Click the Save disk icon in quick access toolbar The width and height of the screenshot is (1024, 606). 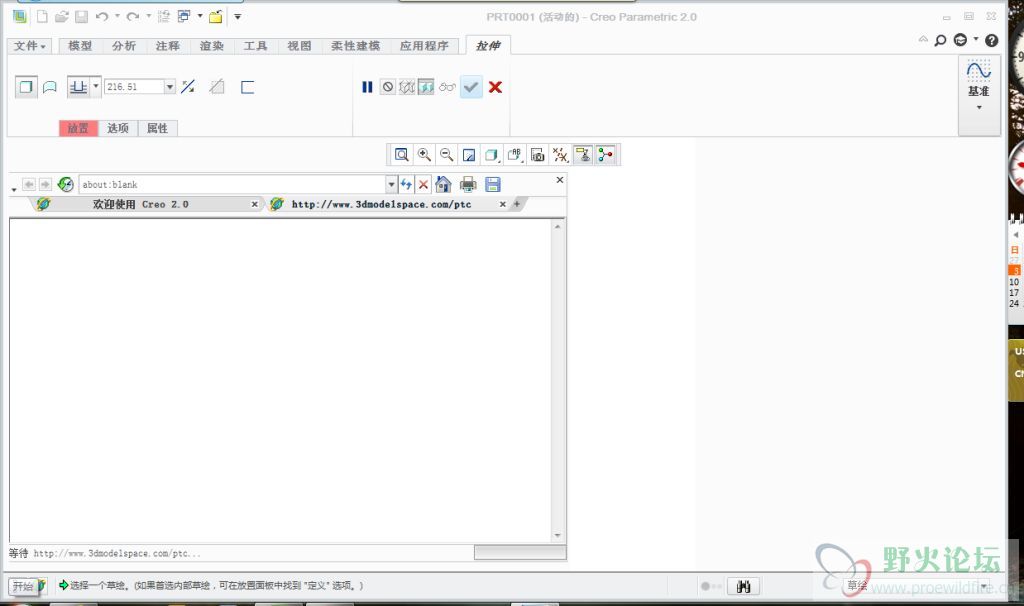coord(81,16)
